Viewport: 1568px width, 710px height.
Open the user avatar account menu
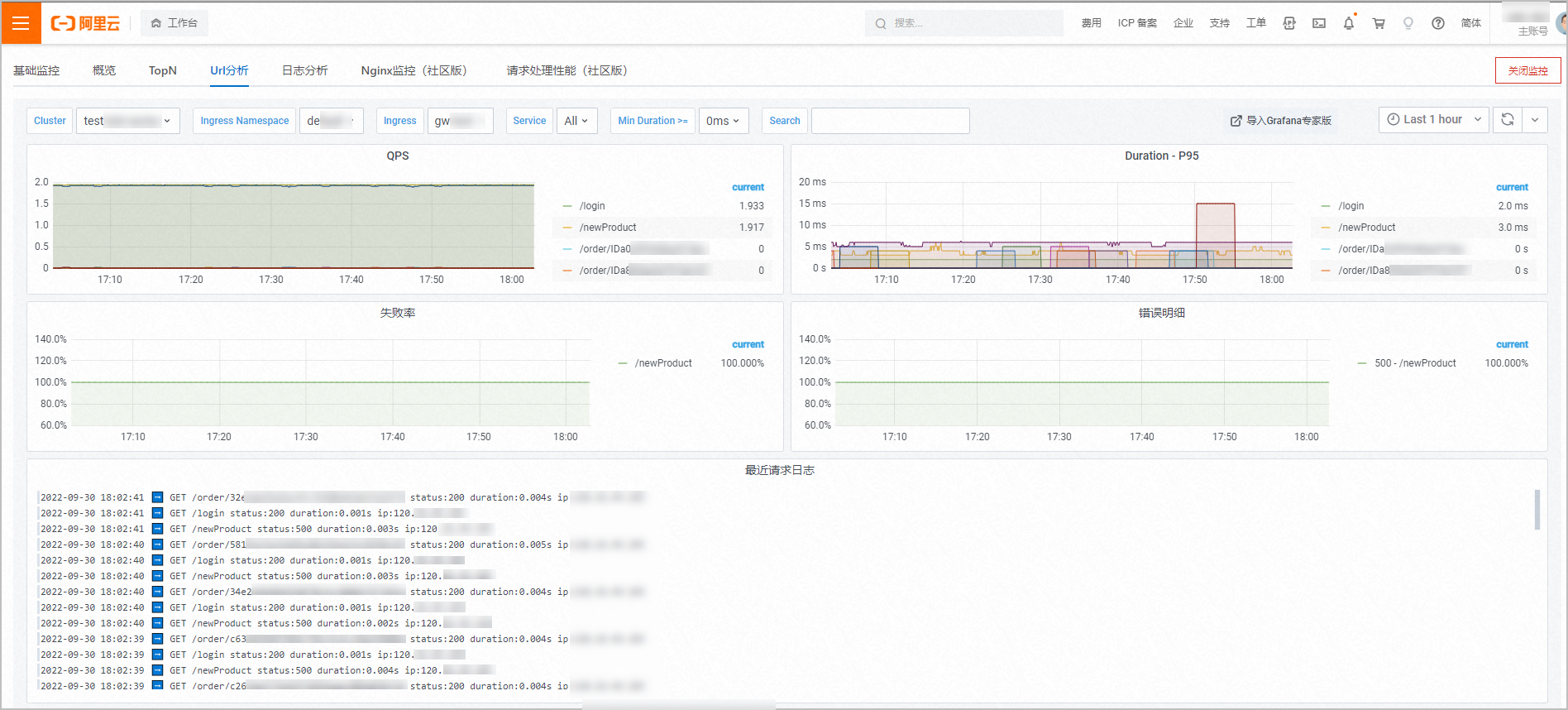(x=1561, y=23)
